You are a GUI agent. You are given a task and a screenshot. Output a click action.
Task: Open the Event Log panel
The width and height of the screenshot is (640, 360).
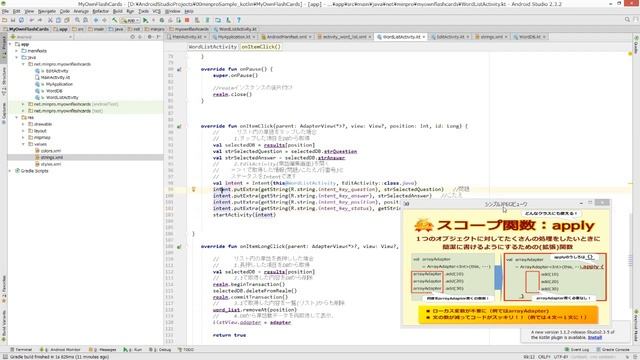(x=577, y=350)
